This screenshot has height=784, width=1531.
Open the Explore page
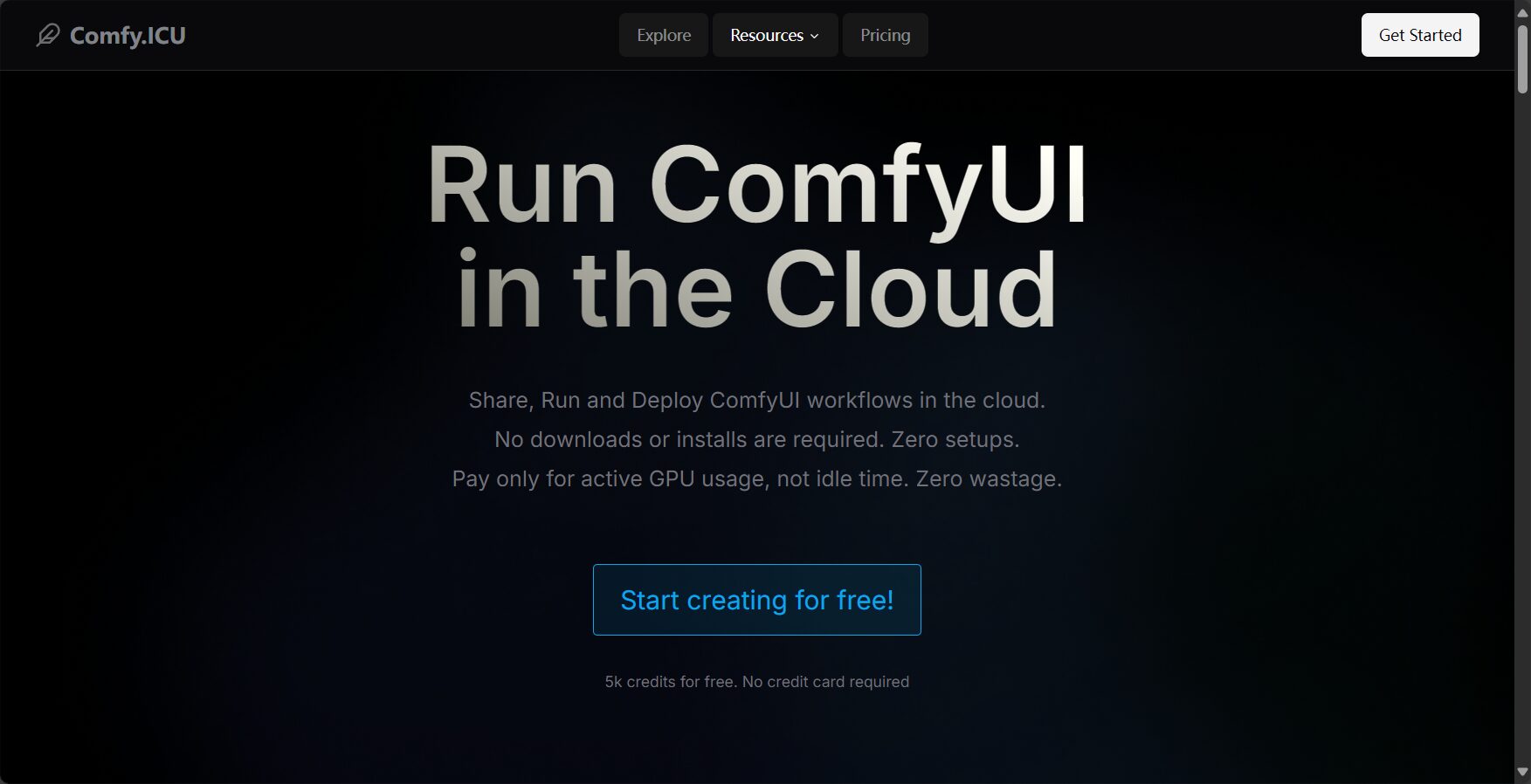(x=664, y=35)
